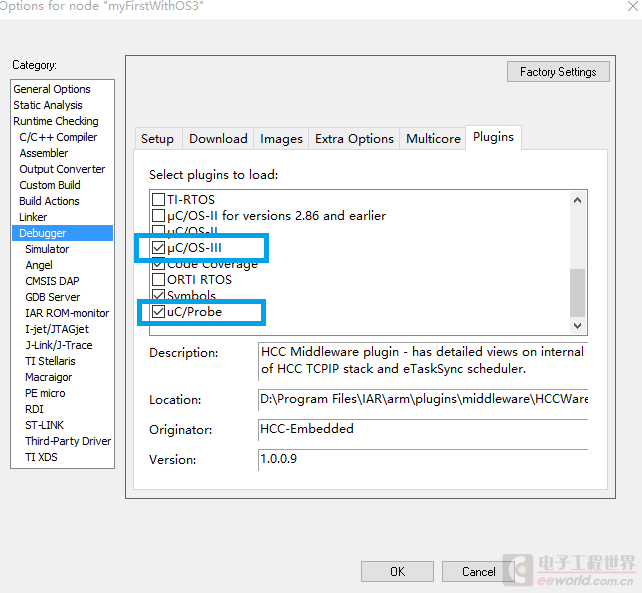Select General Options category
The width and height of the screenshot is (642, 593).
point(52,89)
